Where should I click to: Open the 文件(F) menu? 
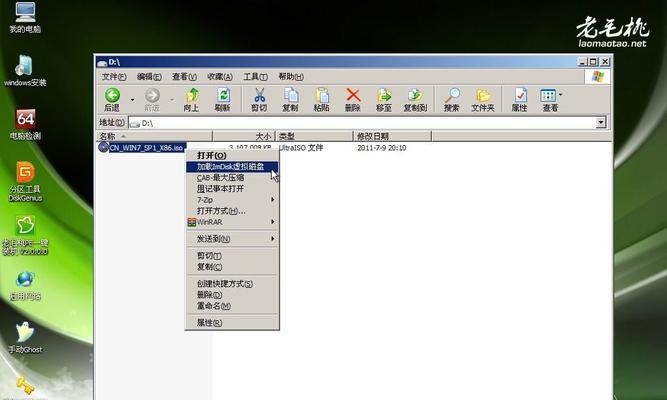[114, 77]
